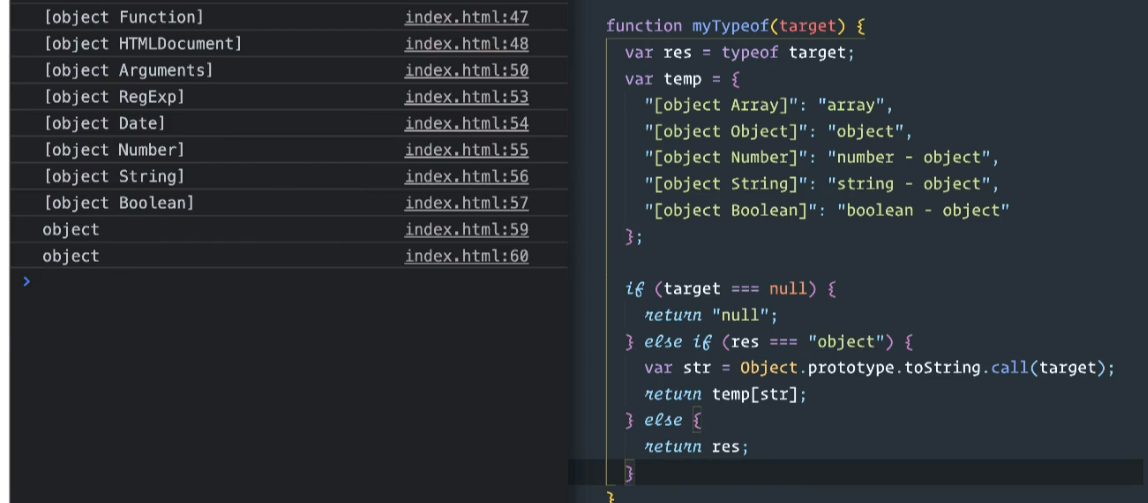Click the 'var temp = {' line
The width and height of the screenshot is (1148, 503).
pyautogui.click(x=682, y=79)
